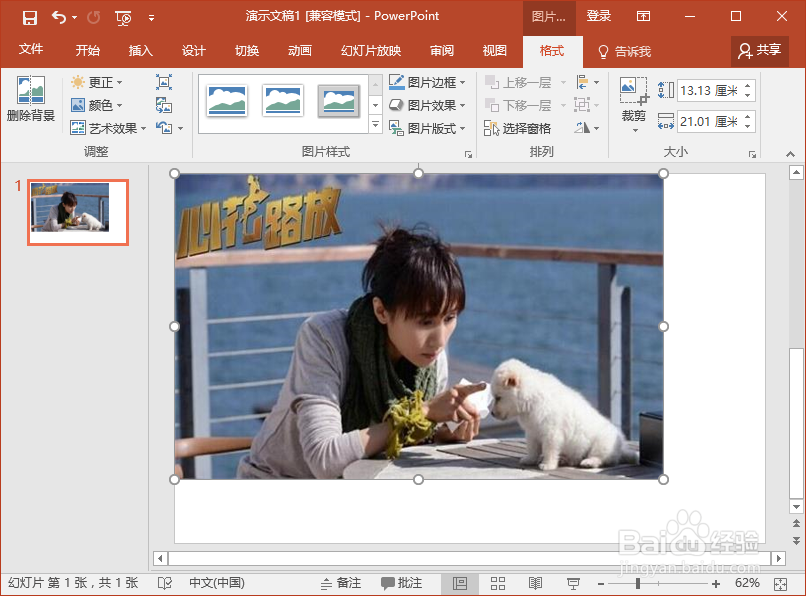Switch to View (视图) tab

coord(494,50)
